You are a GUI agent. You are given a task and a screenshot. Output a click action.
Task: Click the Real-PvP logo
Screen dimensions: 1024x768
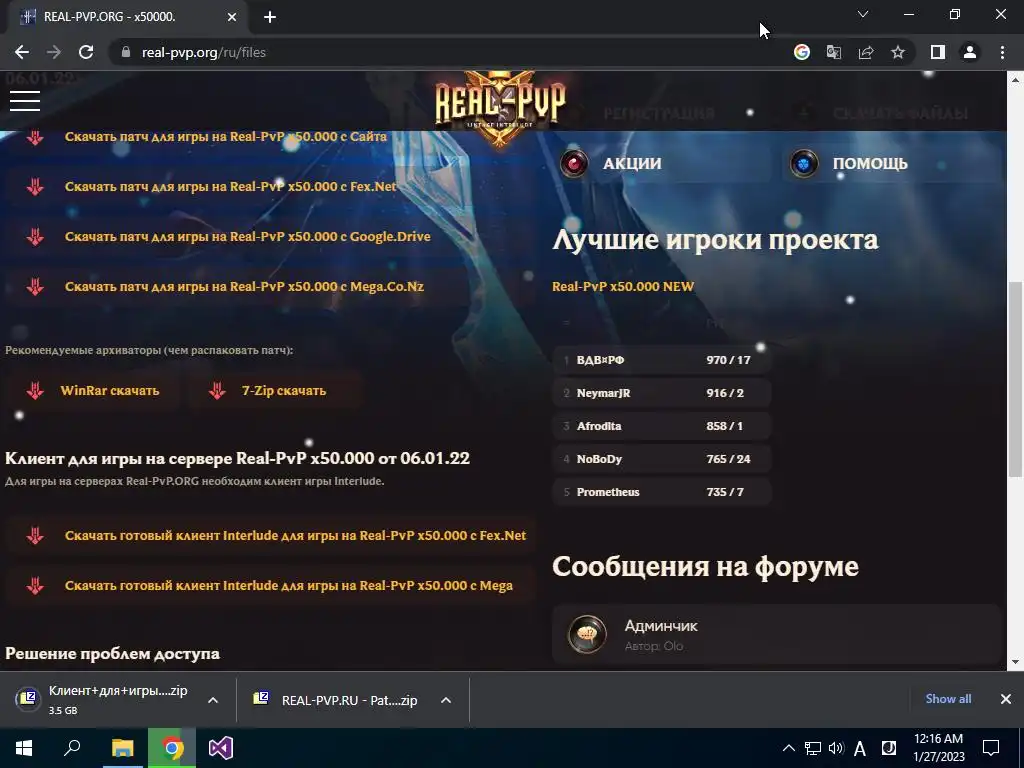click(x=500, y=106)
